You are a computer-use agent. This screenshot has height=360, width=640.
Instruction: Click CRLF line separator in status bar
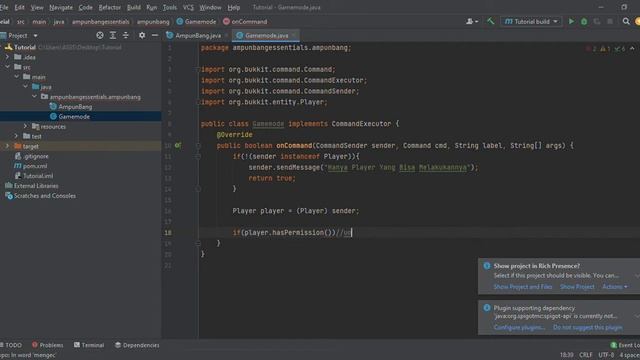click(x=586, y=355)
